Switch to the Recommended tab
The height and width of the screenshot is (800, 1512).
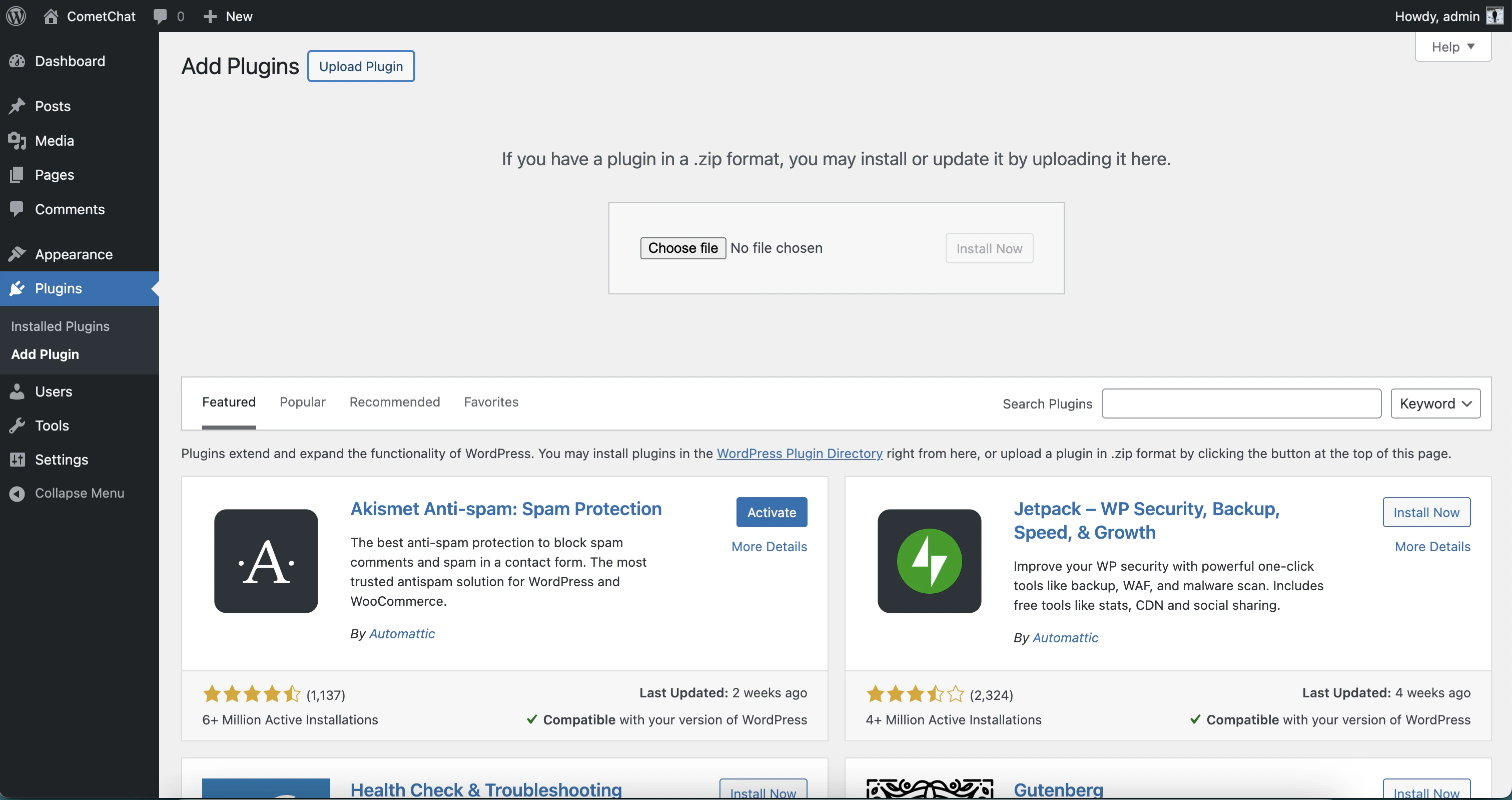click(394, 402)
